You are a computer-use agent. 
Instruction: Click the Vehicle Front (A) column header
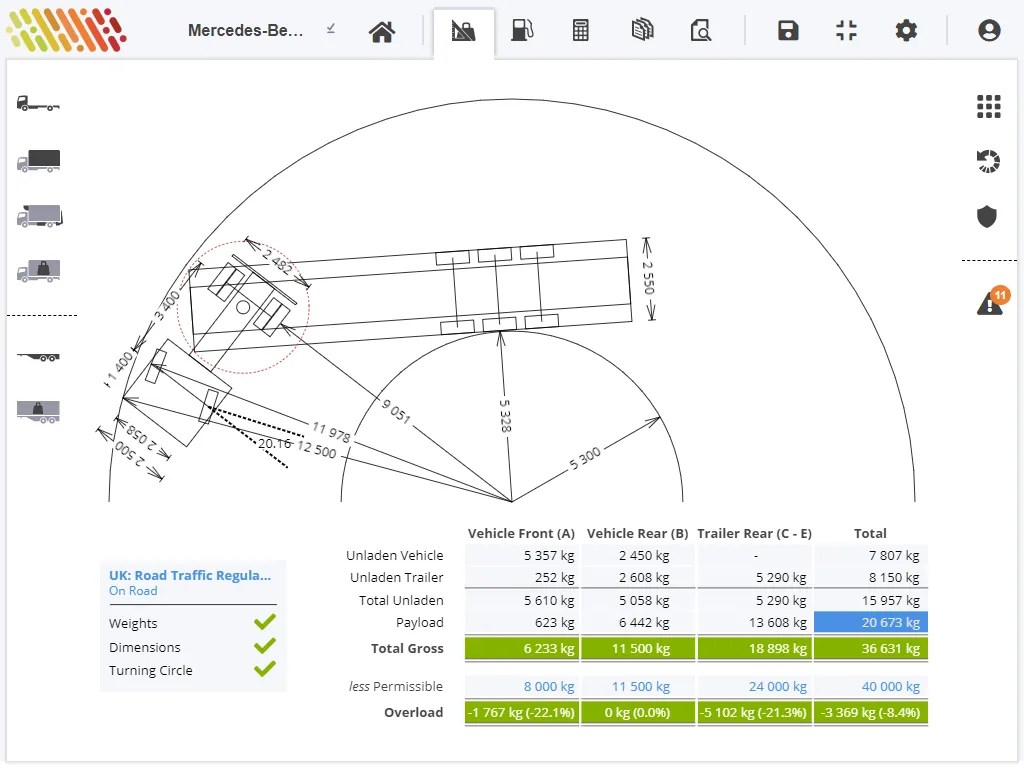521,534
